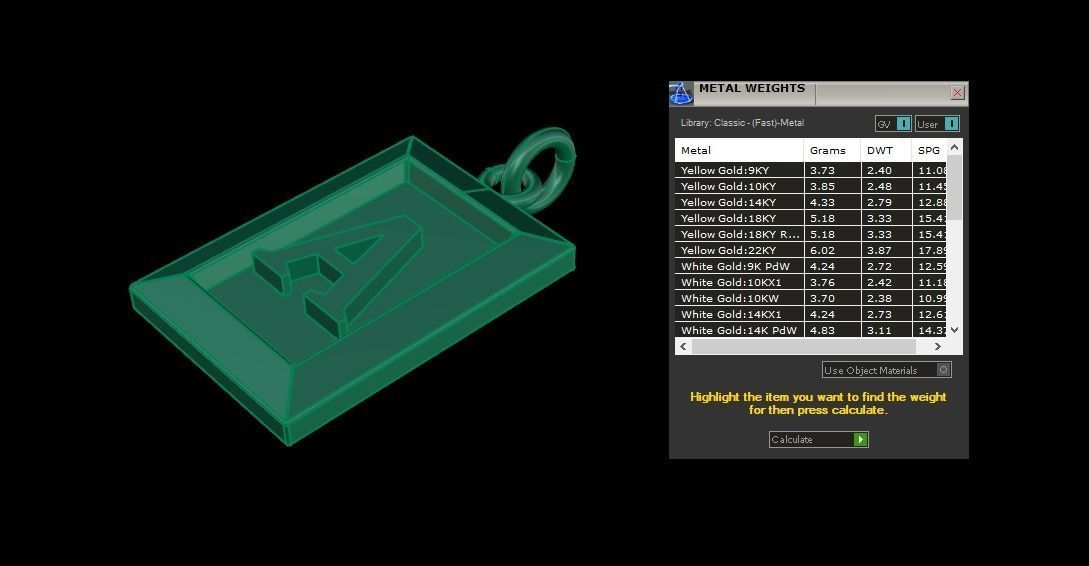Click the 2.79 DWT cell
Image resolution: width=1089 pixels, height=566 pixels.
point(886,202)
